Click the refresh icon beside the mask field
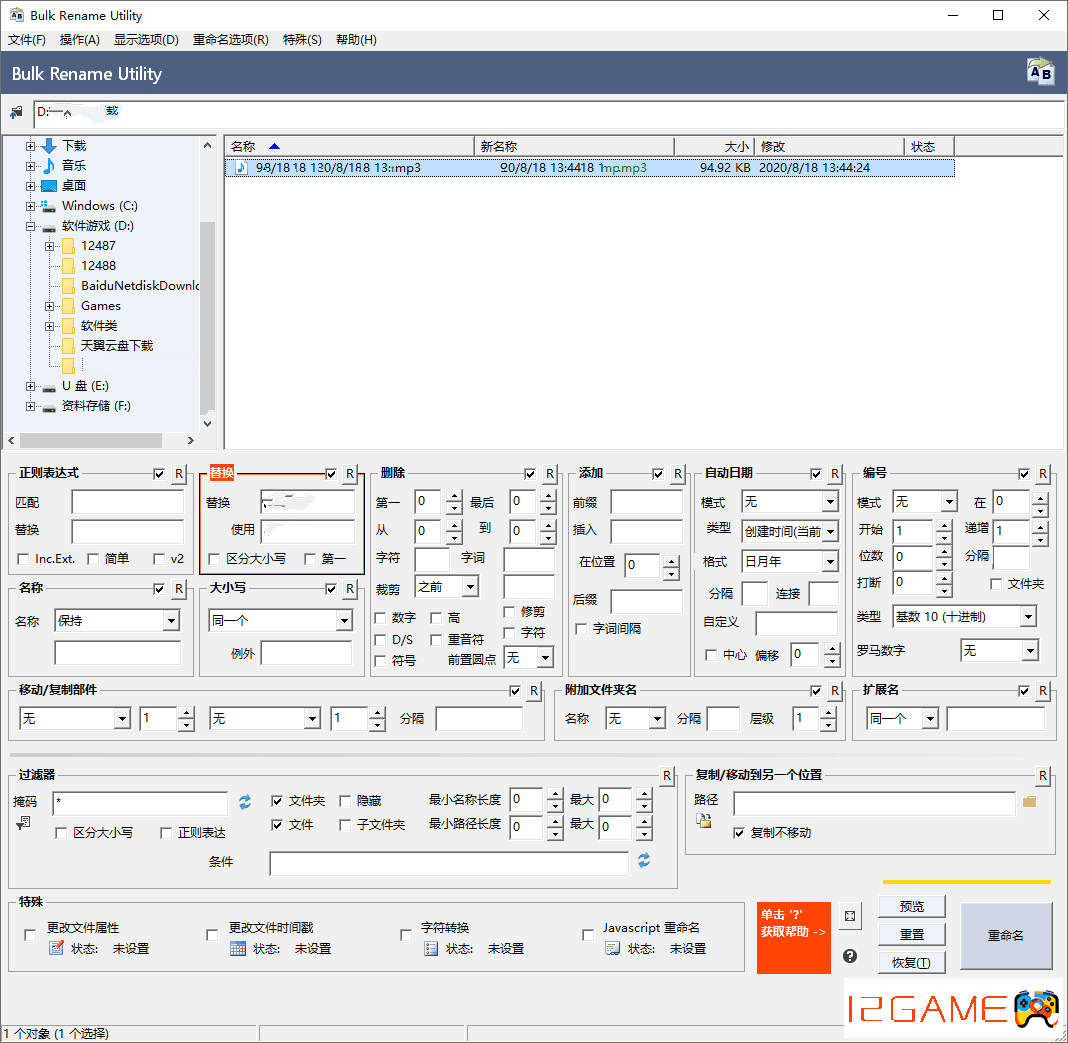The width and height of the screenshot is (1068, 1043). 245,801
